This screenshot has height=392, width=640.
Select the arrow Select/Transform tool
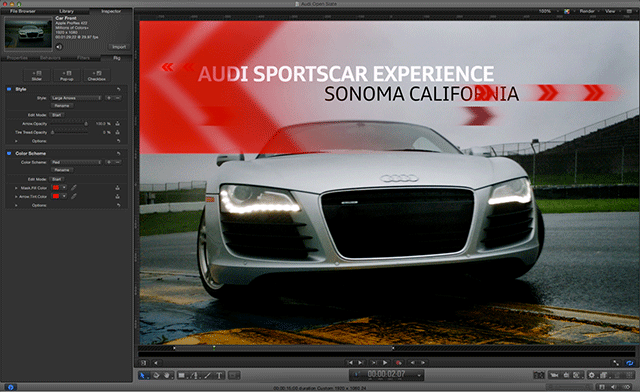pyautogui.click(x=142, y=376)
